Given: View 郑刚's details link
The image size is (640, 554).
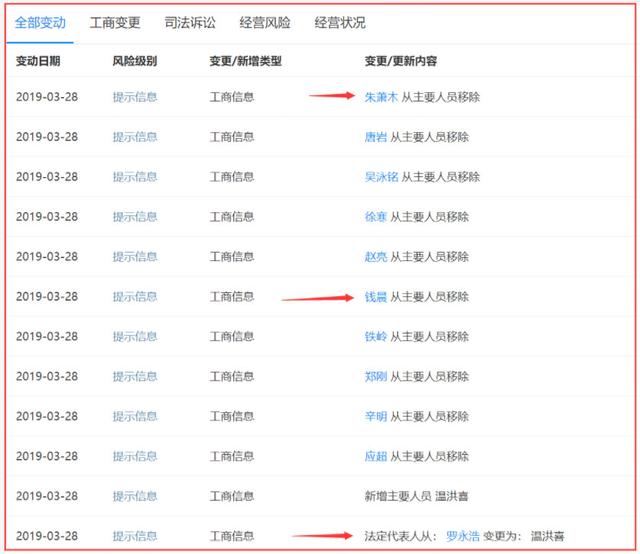Looking at the screenshot, I should tap(375, 377).
